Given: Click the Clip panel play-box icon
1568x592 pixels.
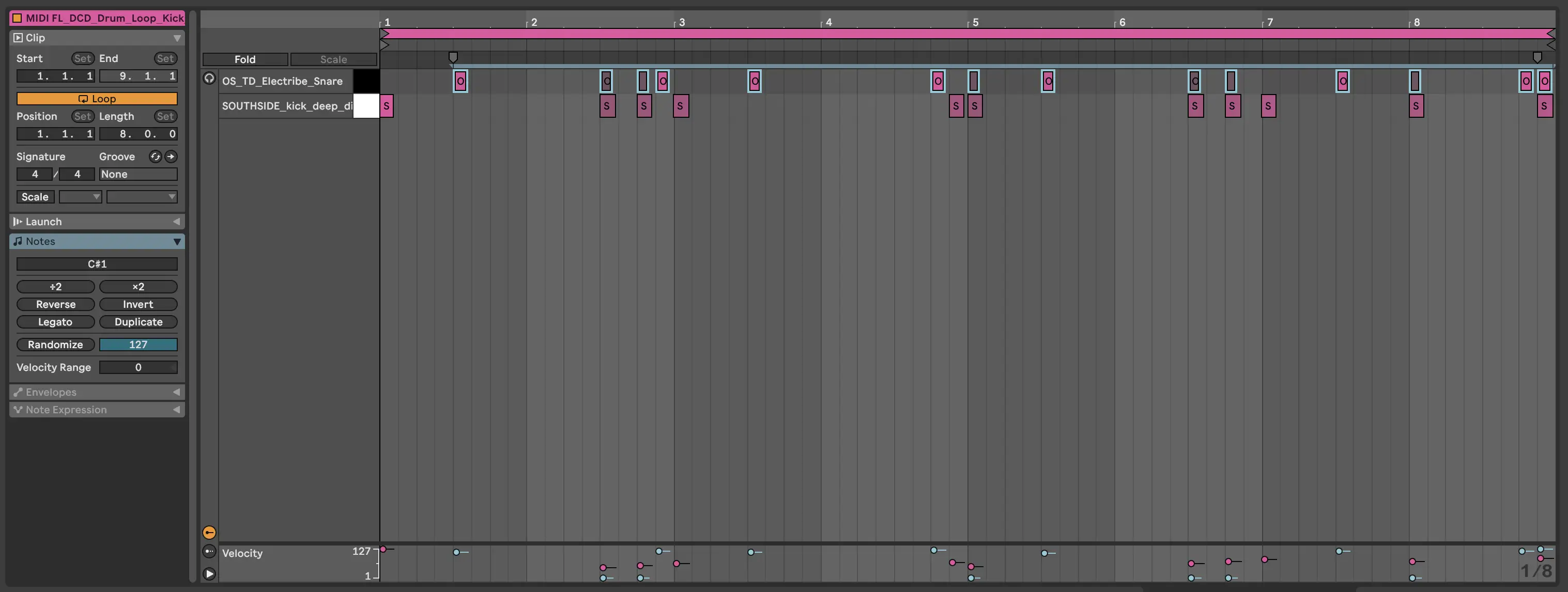Looking at the screenshot, I should click(x=18, y=38).
